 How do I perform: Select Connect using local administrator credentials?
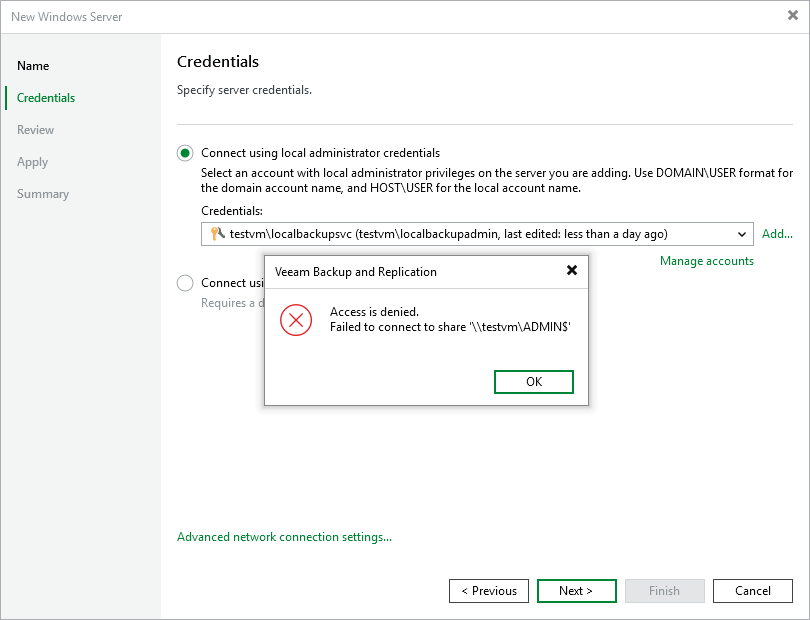pyautogui.click(x=185, y=153)
